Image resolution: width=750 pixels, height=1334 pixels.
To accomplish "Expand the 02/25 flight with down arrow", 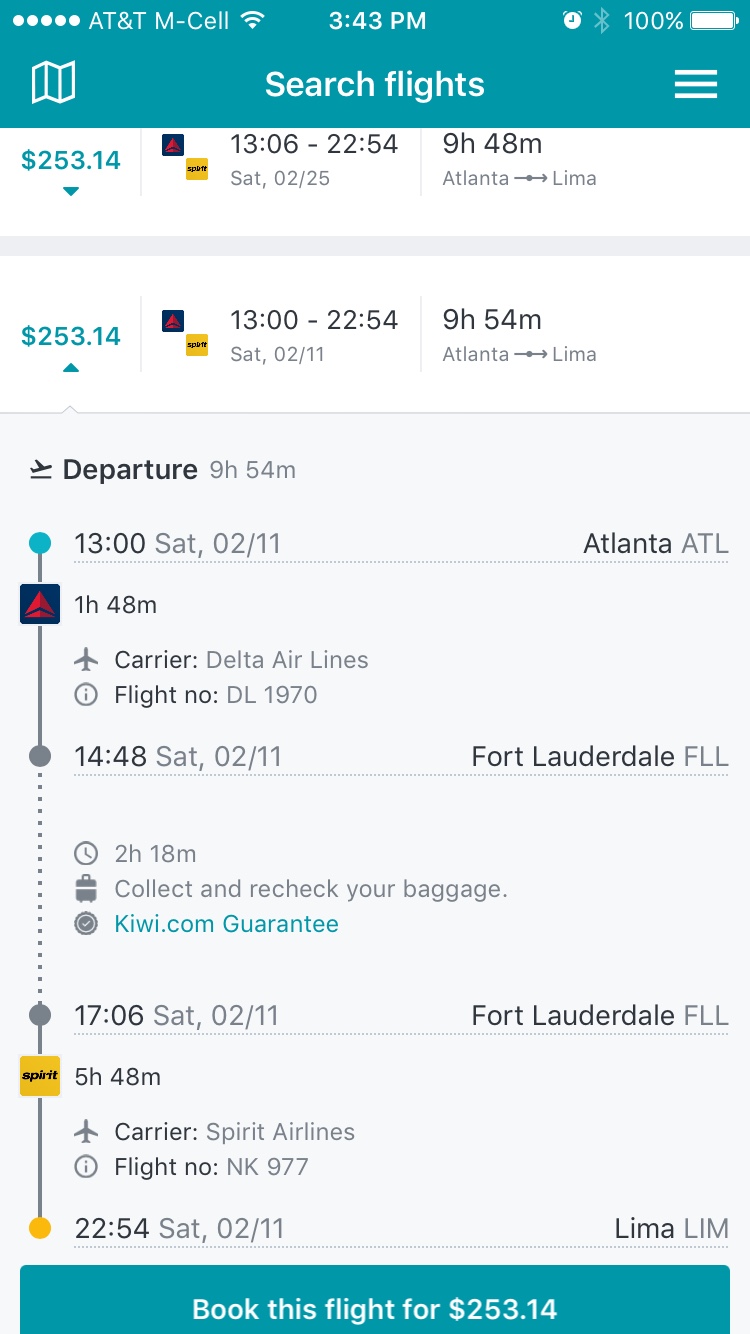I will [70, 191].
